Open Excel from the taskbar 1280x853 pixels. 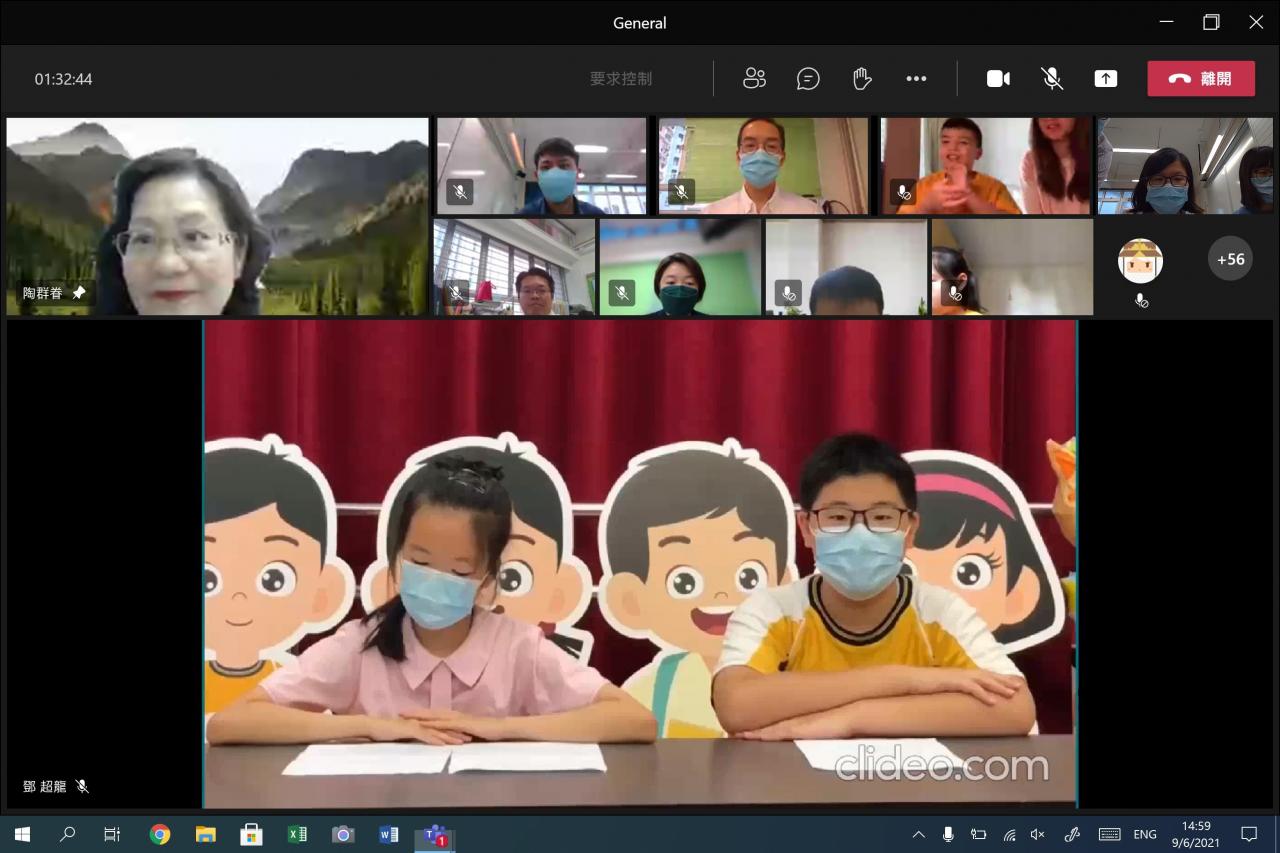tap(297, 835)
